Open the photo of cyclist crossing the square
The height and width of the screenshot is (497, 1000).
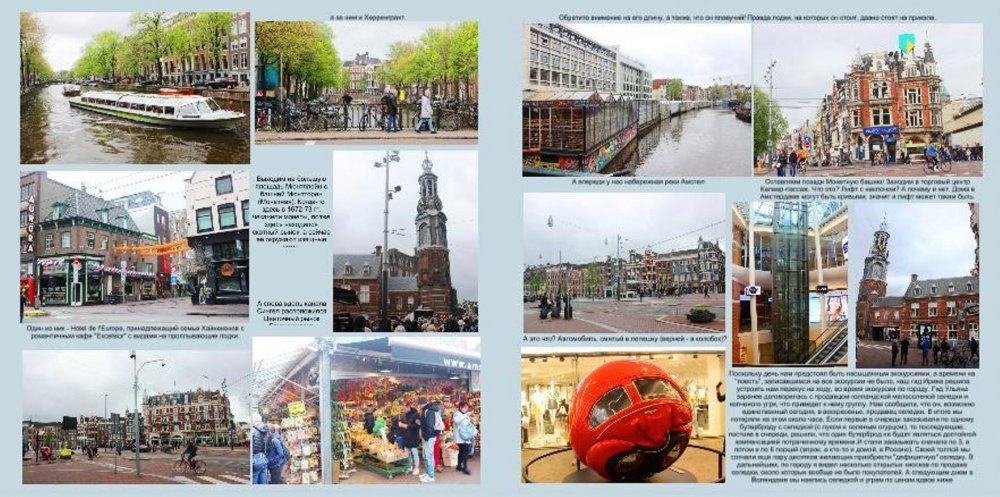134,416
